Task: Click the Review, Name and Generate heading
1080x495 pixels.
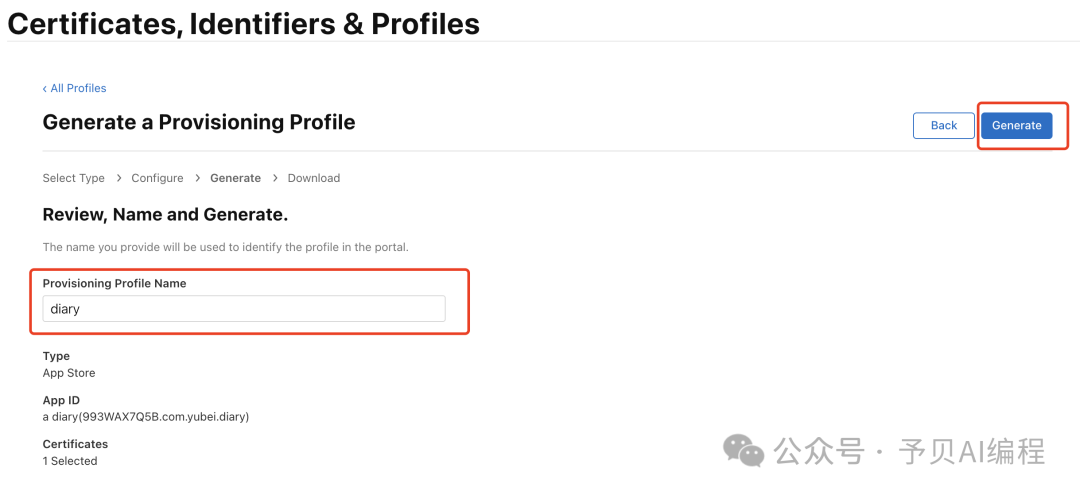Action: click(x=165, y=215)
